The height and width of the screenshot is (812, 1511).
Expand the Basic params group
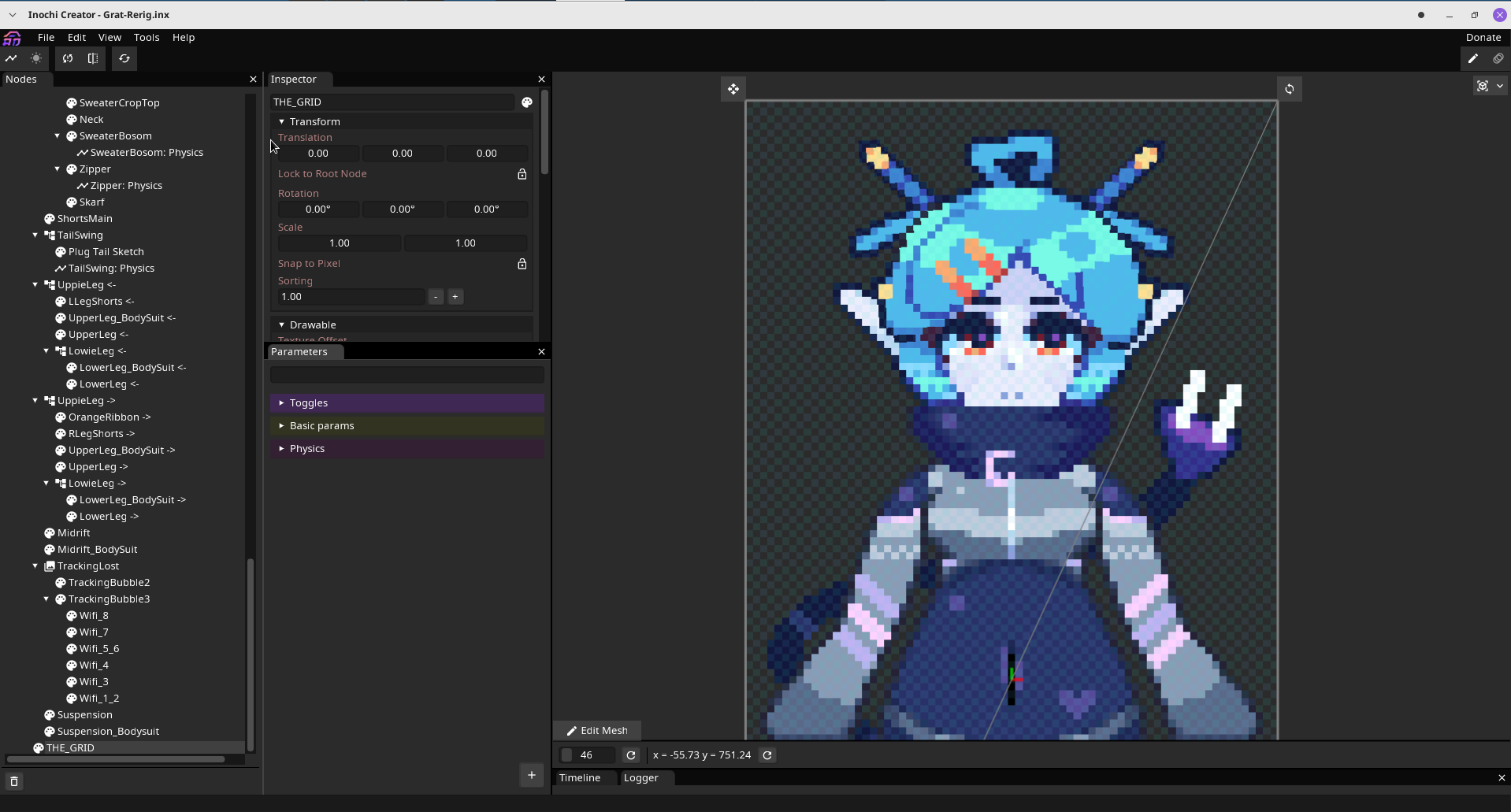click(x=407, y=426)
